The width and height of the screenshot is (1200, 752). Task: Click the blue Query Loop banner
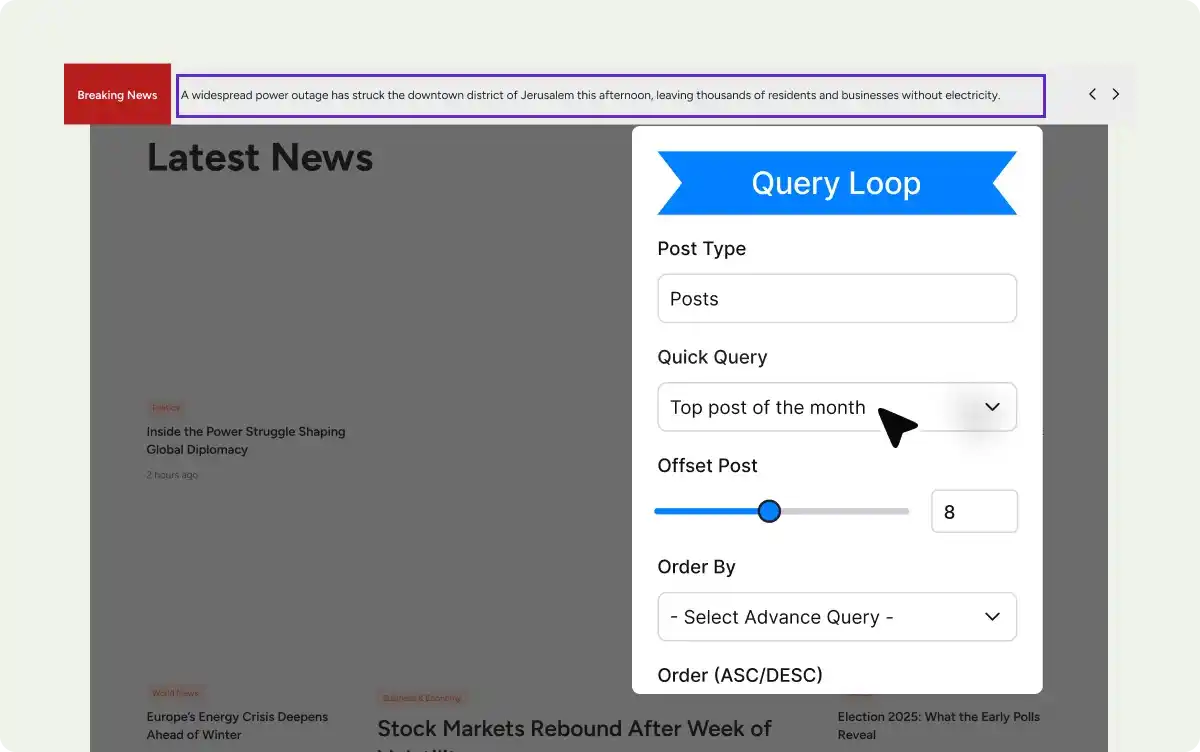836,183
